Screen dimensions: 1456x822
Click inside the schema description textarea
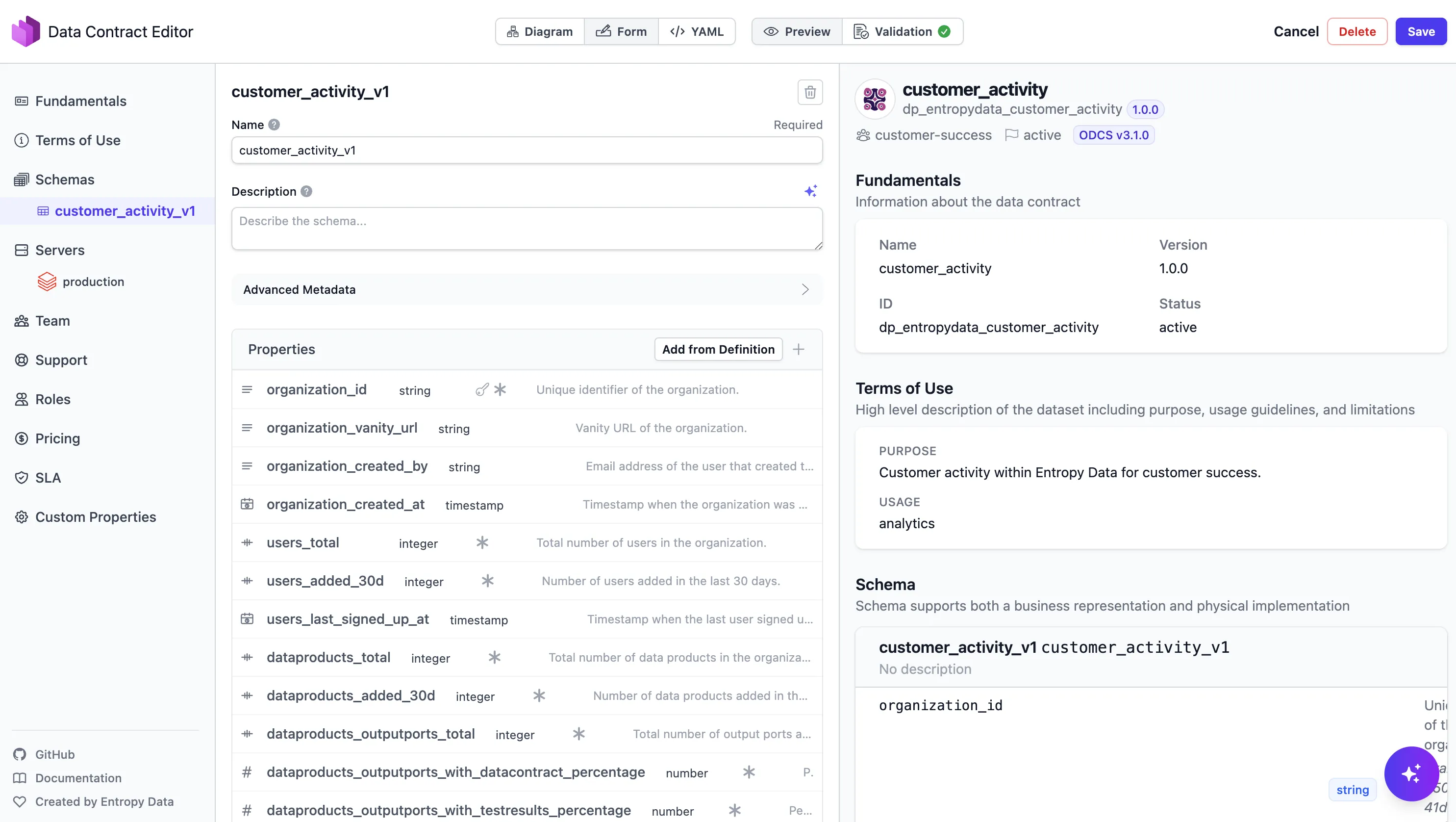[526, 229]
